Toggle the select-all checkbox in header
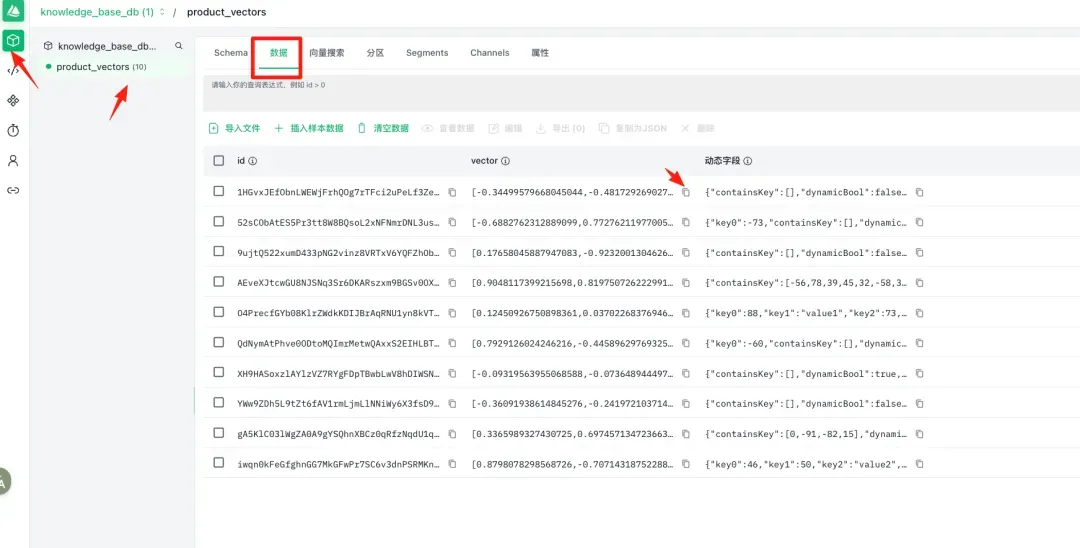Viewport: 1080px width, 548px height. pos(219,161)
